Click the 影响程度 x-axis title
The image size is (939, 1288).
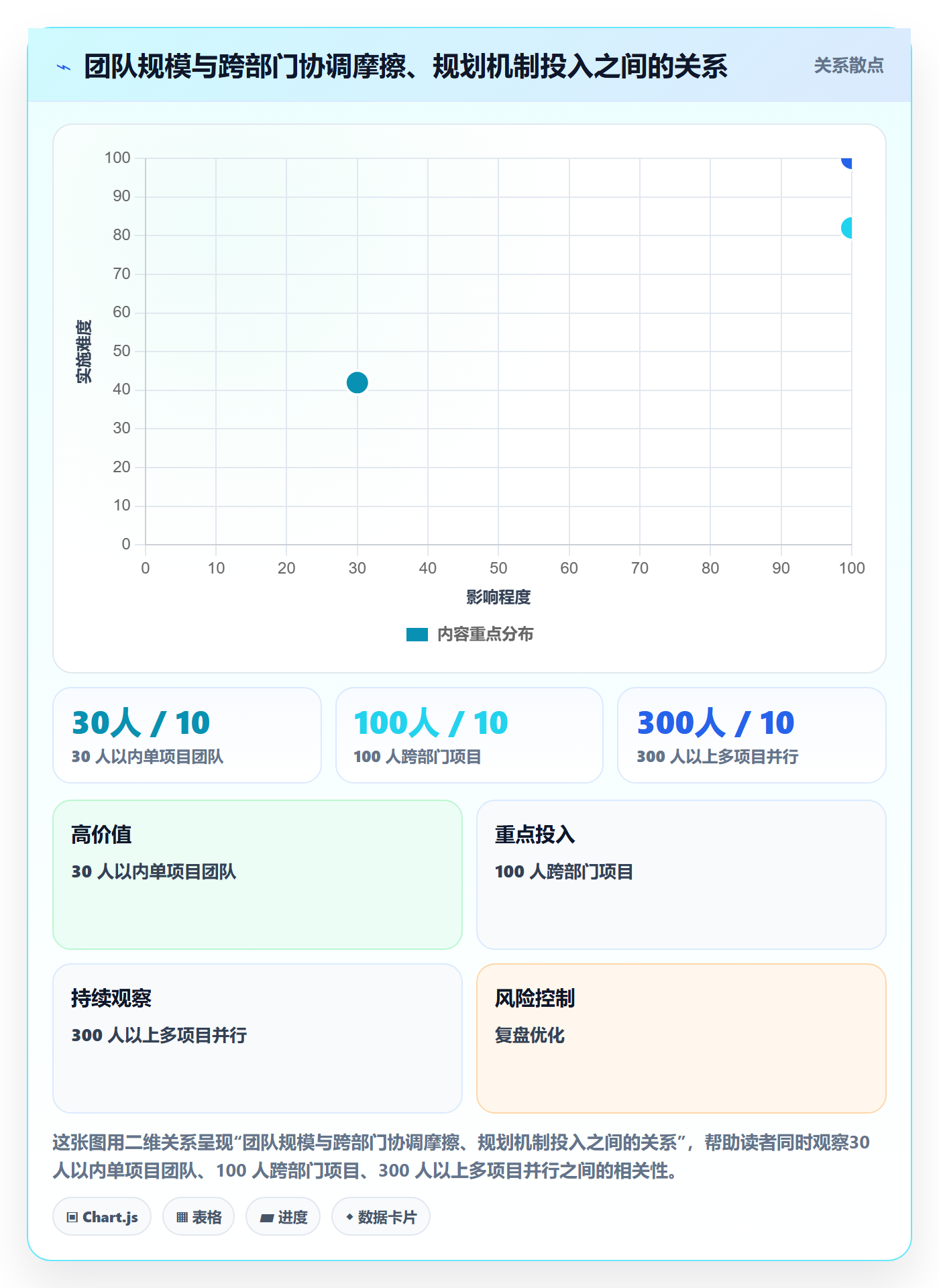point(498,597)
